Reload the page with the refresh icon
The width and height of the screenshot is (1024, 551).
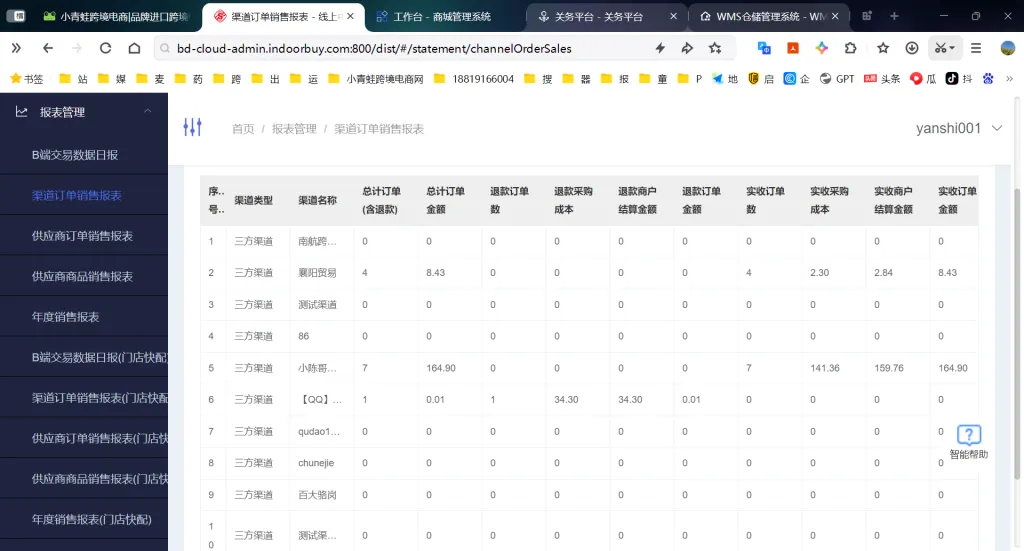coord(105,48)
